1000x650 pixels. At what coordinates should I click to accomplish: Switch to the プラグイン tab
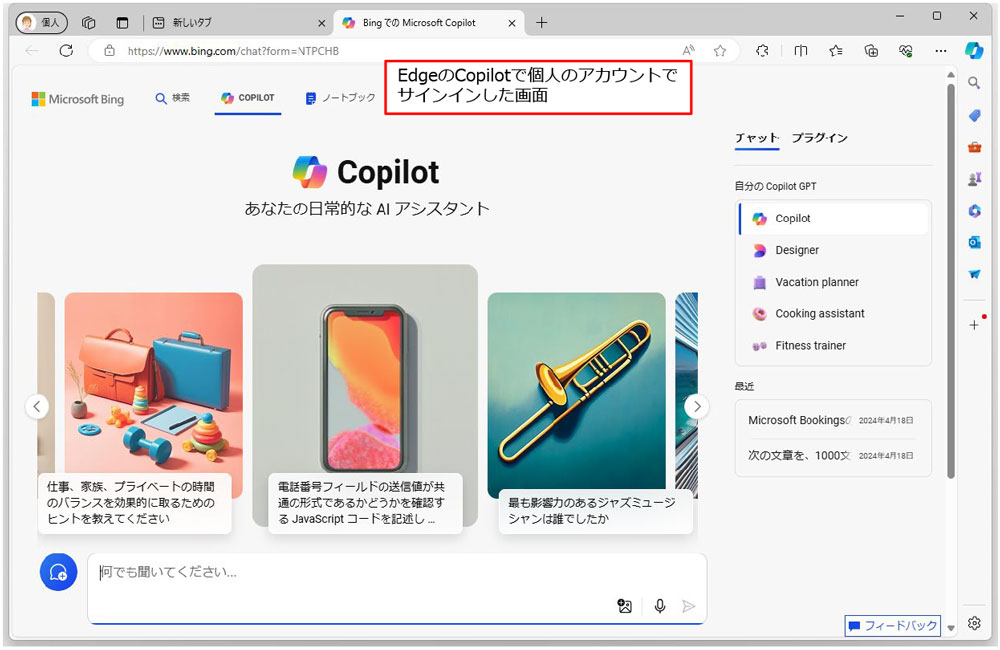pos(820,137)
